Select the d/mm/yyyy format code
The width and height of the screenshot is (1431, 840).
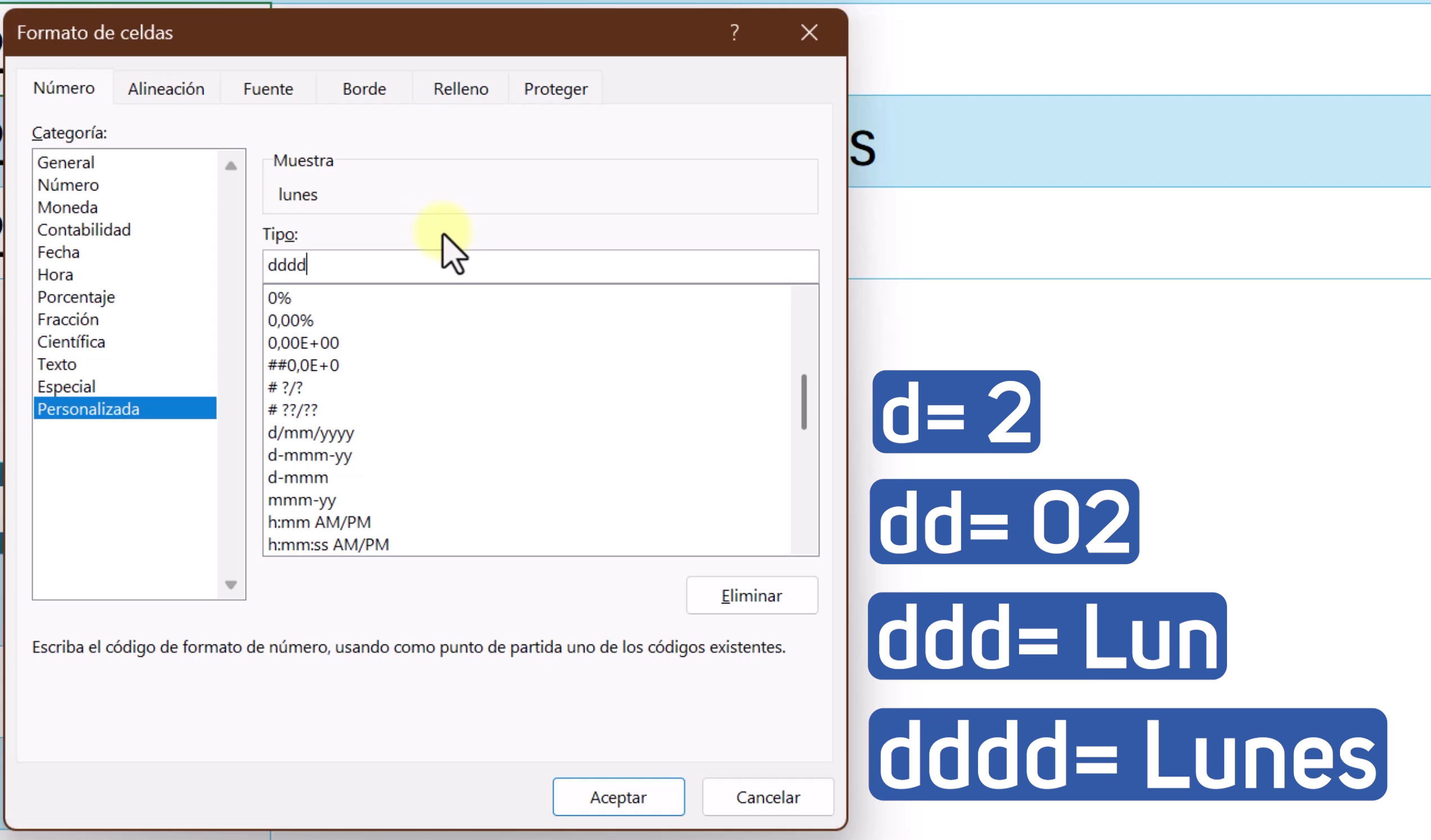[311, 433]
